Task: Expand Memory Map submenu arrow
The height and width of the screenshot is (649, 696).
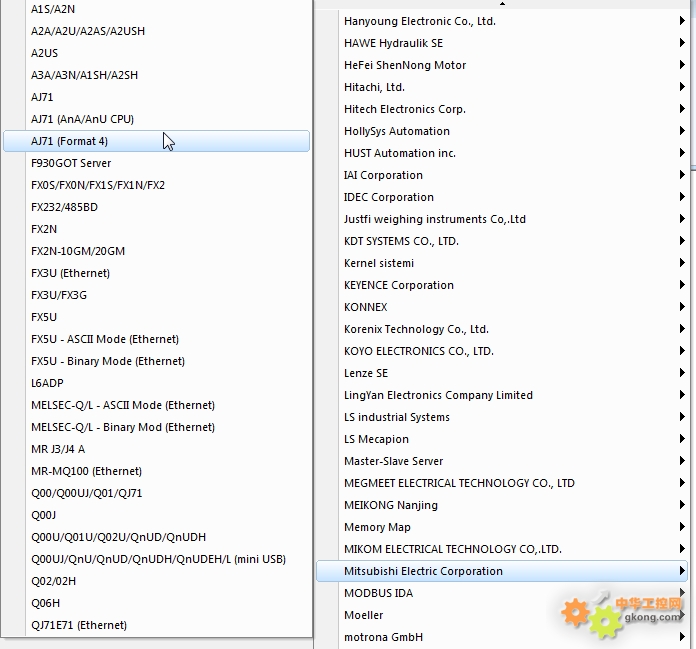Action: click(x=682, y=526)
